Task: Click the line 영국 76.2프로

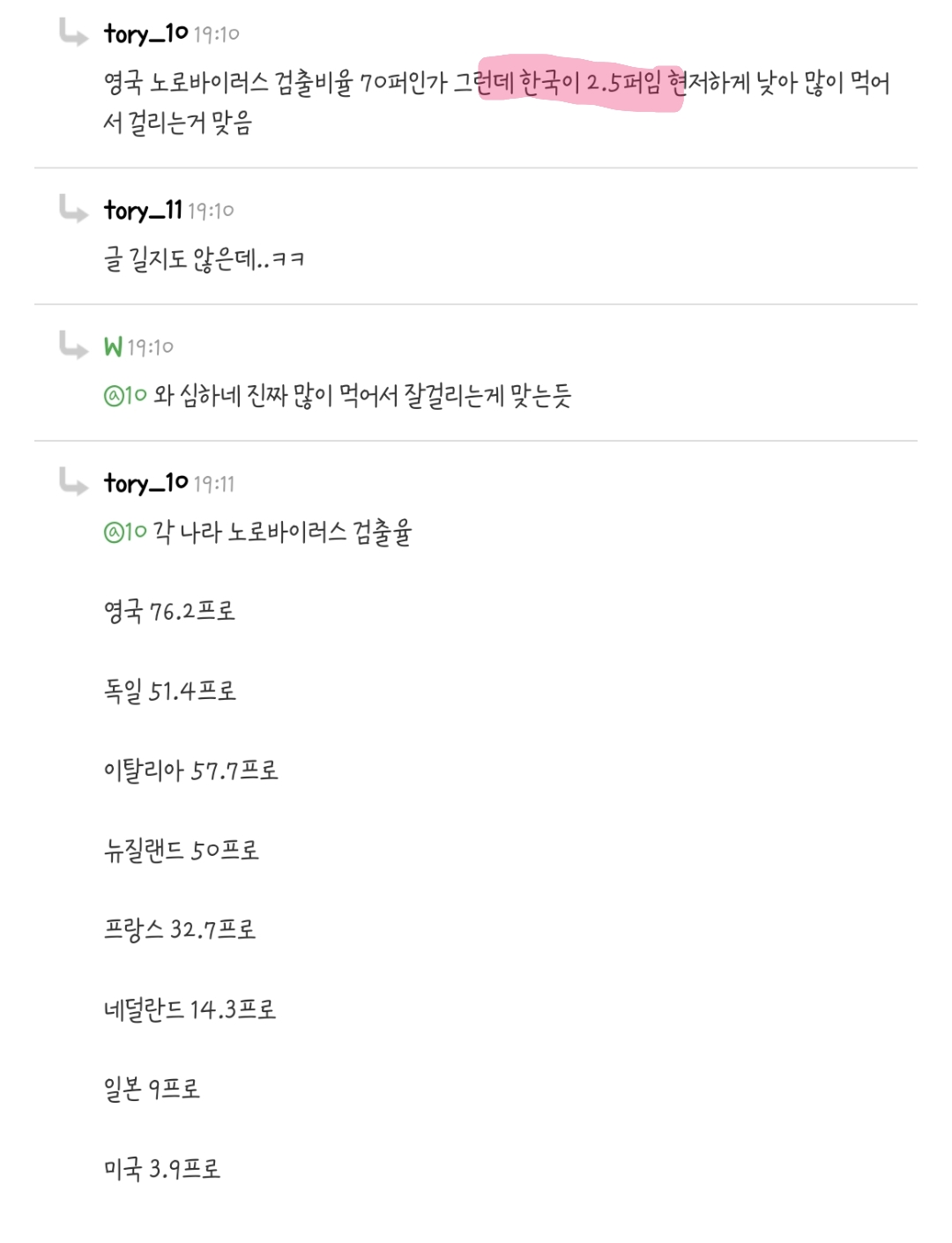Action: point(169,611)
